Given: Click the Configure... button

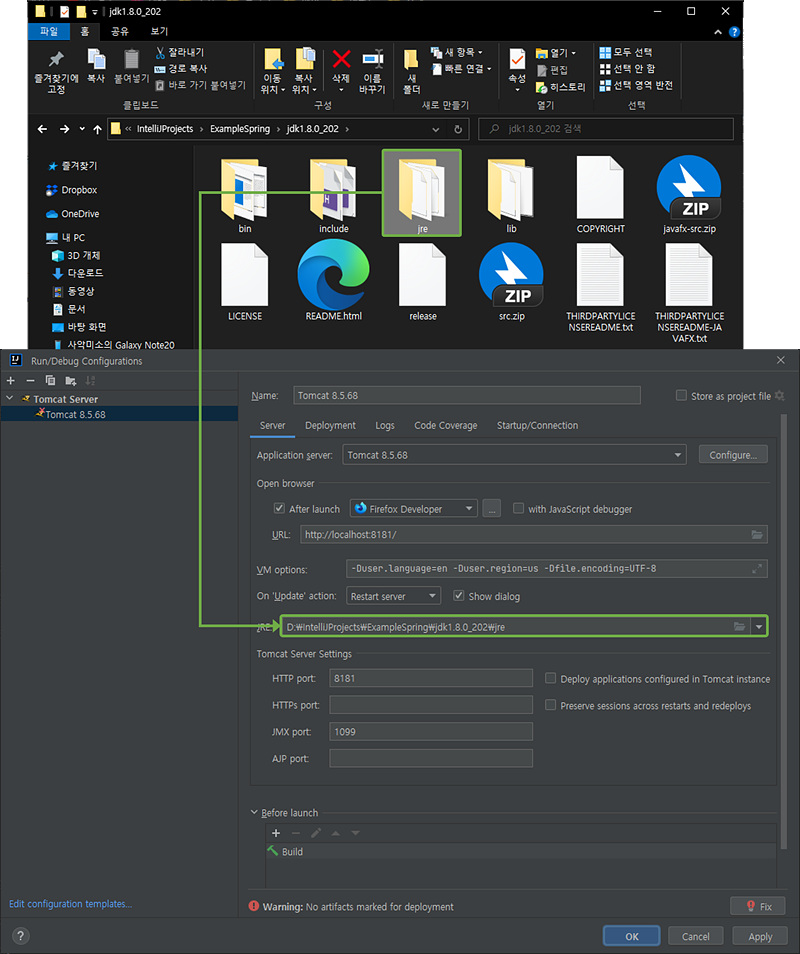Looking at the screenshot, I should (x=733, y=455).
